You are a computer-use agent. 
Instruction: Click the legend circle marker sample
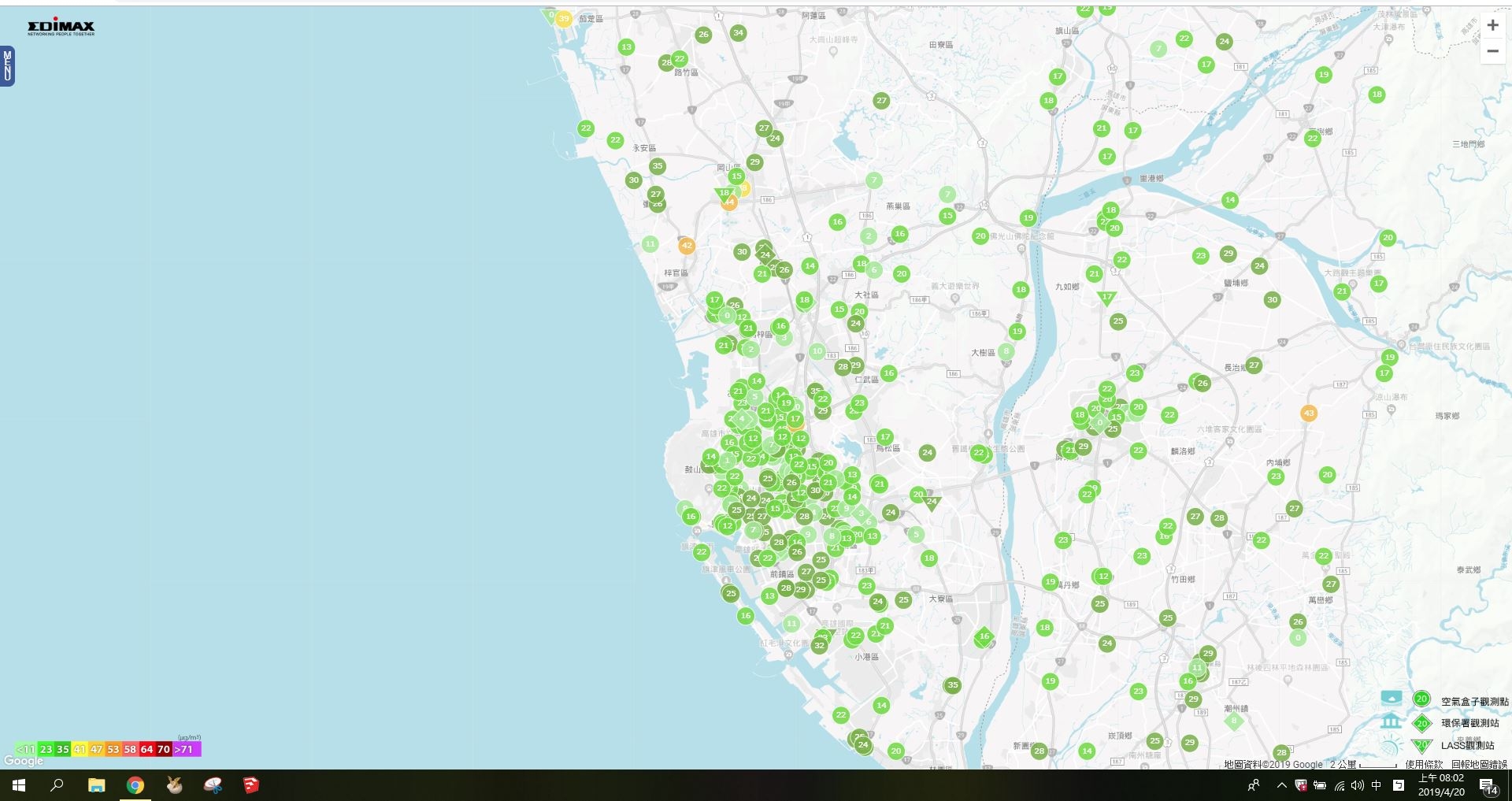(x=1421, y=699)
